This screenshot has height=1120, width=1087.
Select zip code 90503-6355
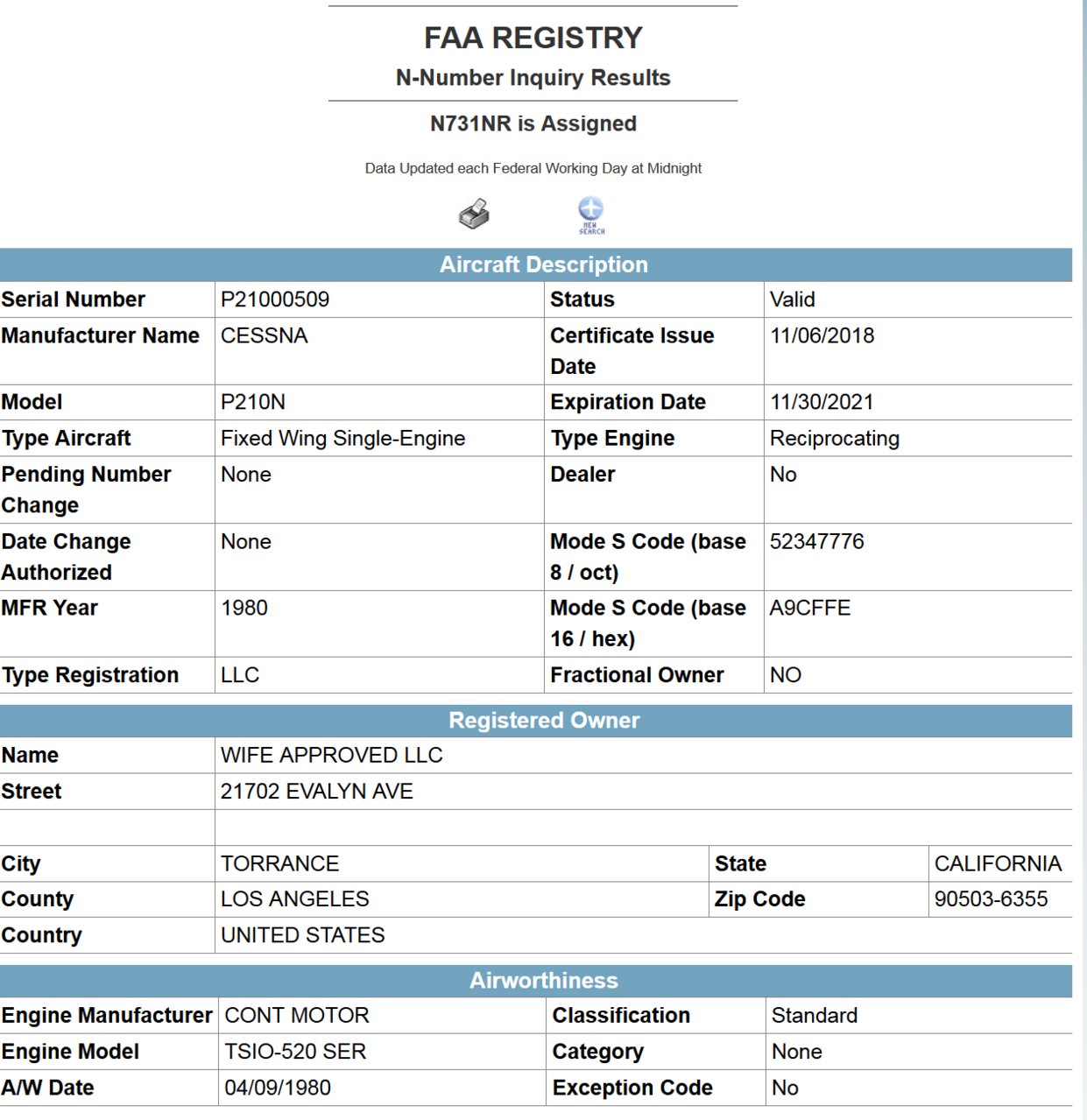click(x=992, y=899)
